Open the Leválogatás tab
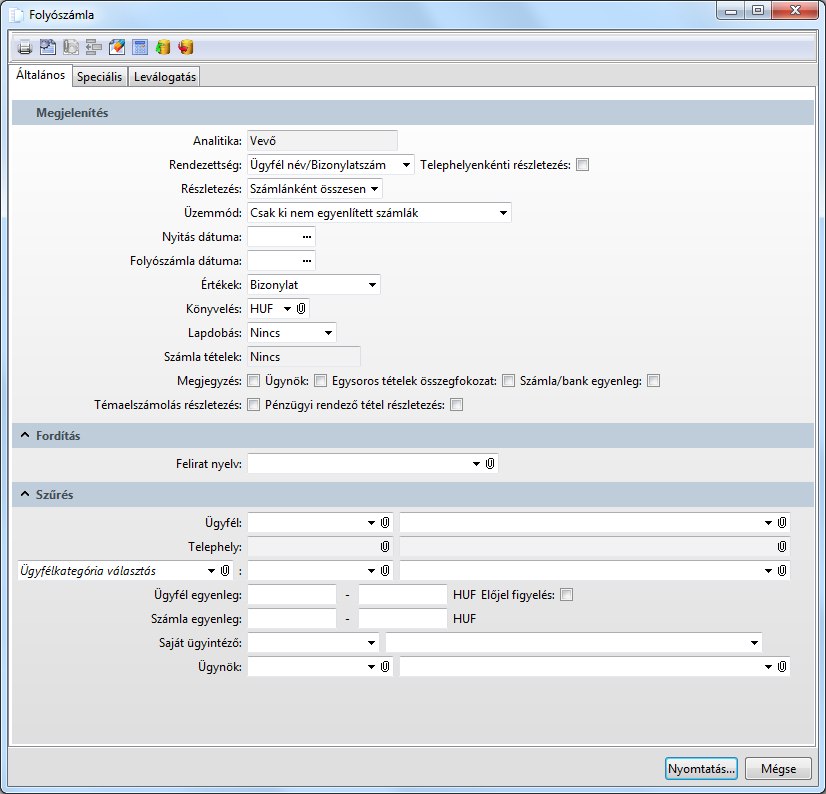 coord(165,77)
